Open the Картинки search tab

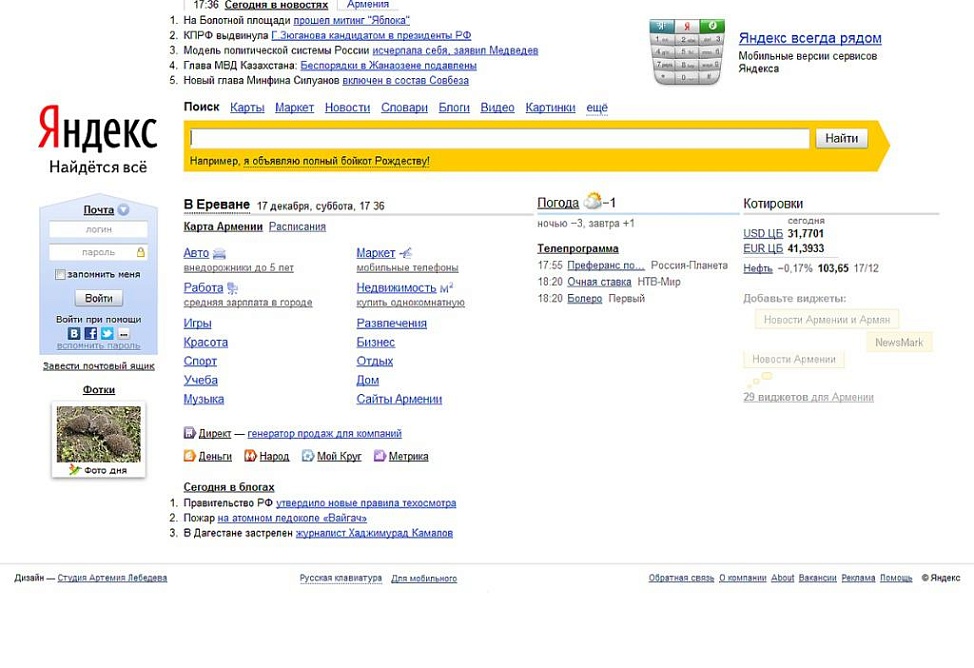(550, 108)
